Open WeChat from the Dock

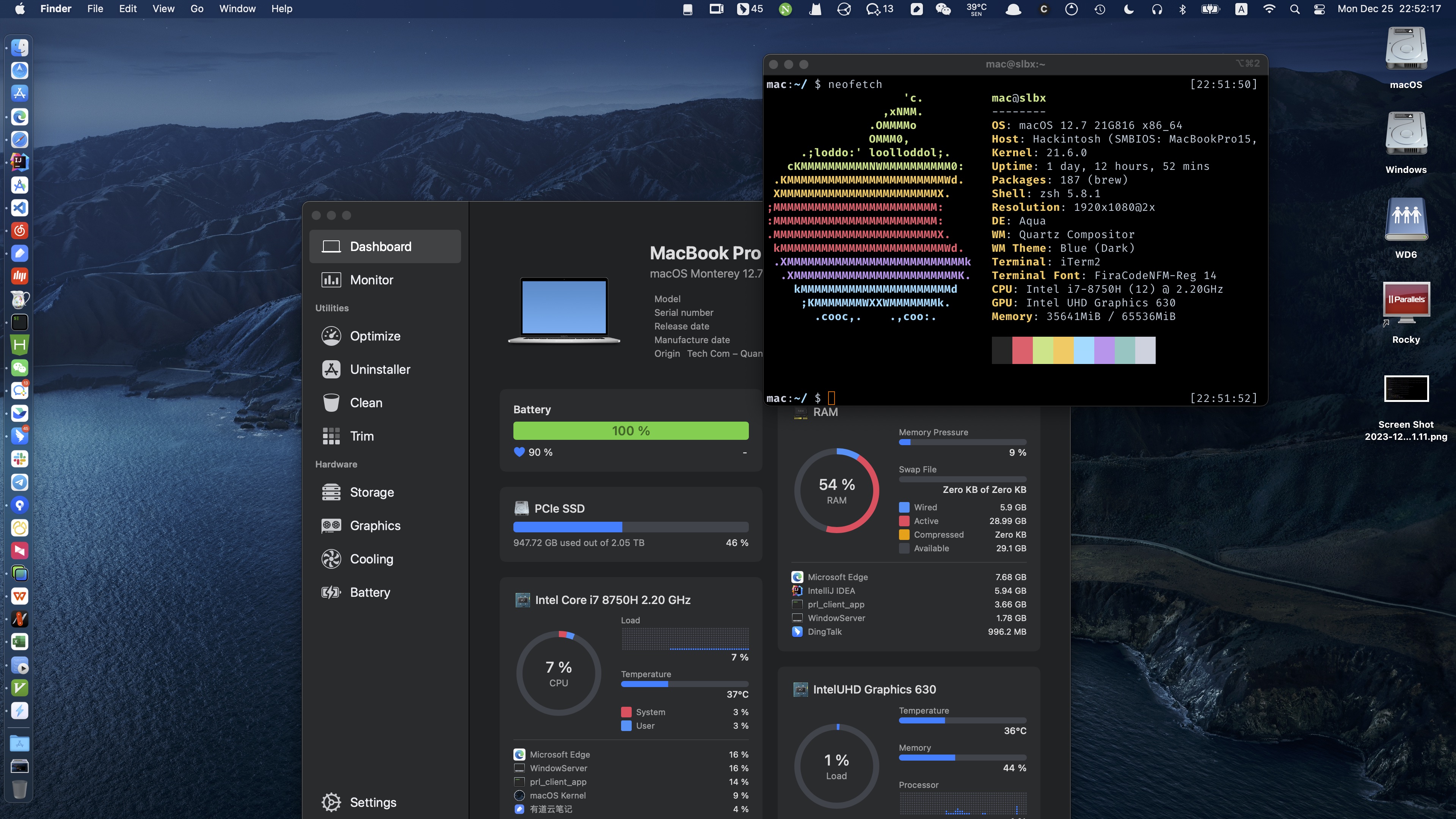click(x=19, y=368)
